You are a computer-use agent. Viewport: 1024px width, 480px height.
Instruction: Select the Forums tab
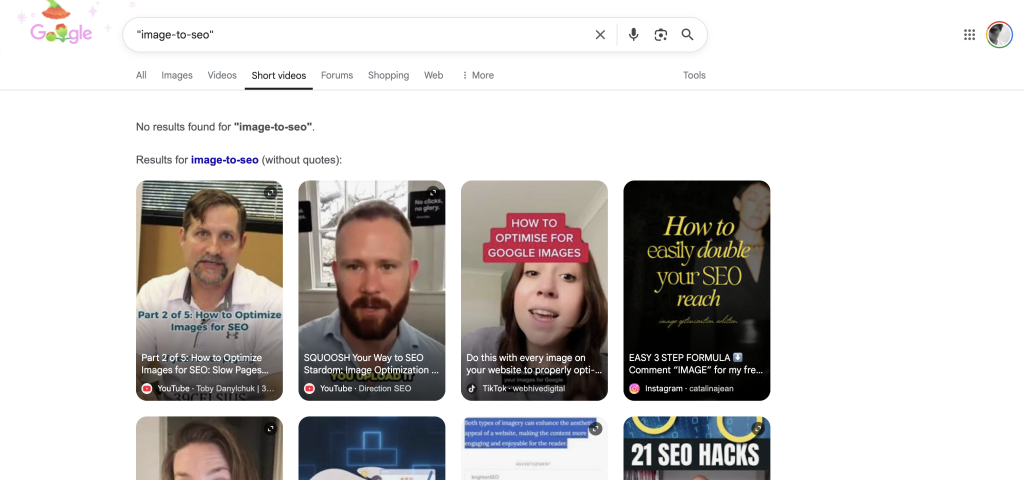[x=337, y=75]
